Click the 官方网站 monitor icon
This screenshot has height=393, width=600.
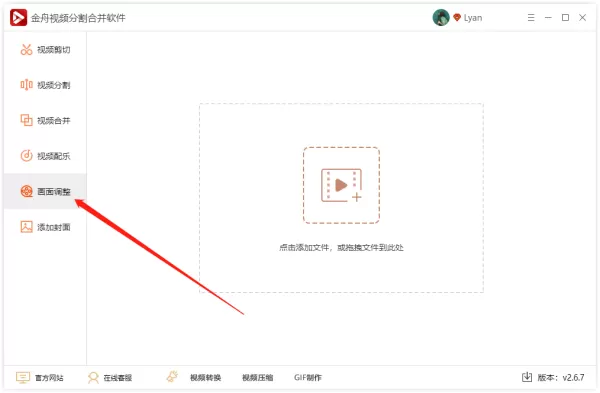[x=23, y=377]
